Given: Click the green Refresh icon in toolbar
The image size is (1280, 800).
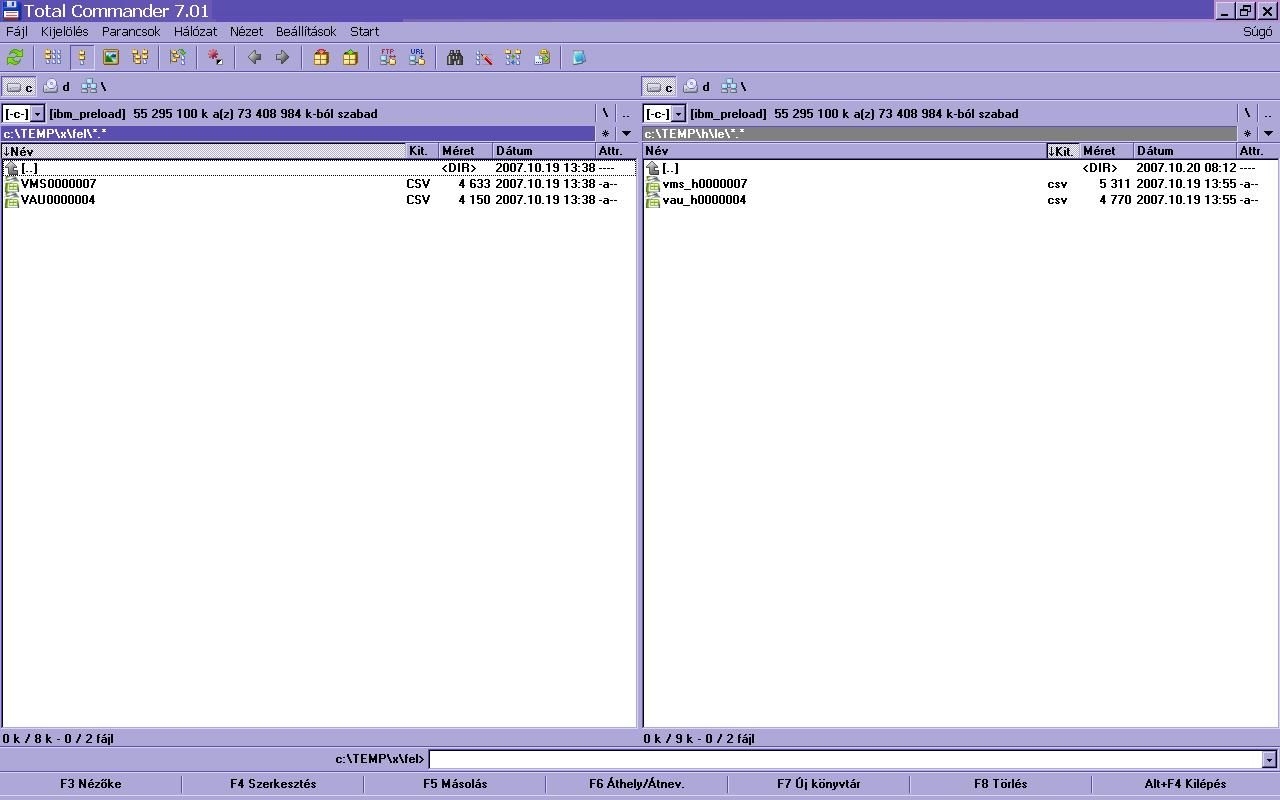Looking at the screenshot, I should coord(15,58).
